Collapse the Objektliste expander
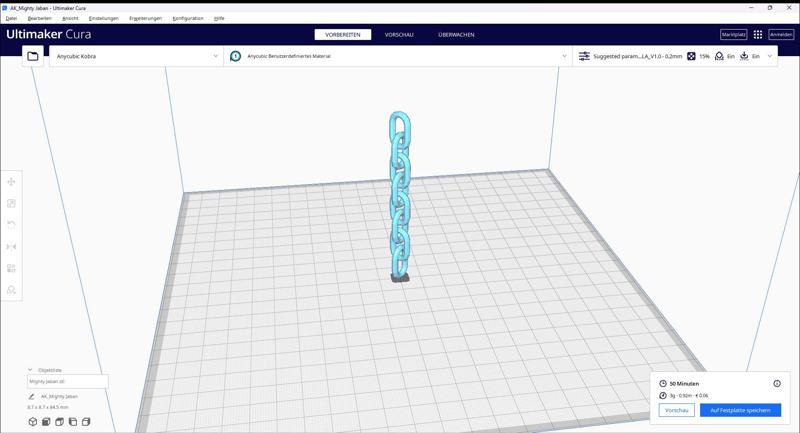Screen dimensions: 800x433 (30, 370)
